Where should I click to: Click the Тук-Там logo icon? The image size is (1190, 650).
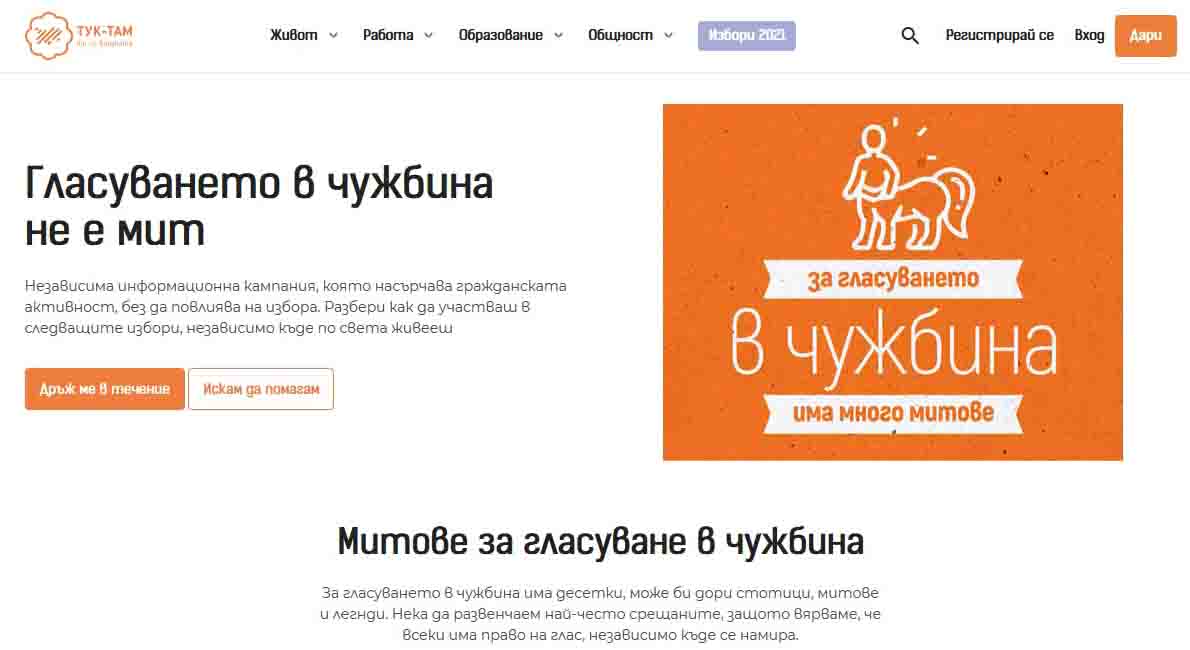pos(49,36)
